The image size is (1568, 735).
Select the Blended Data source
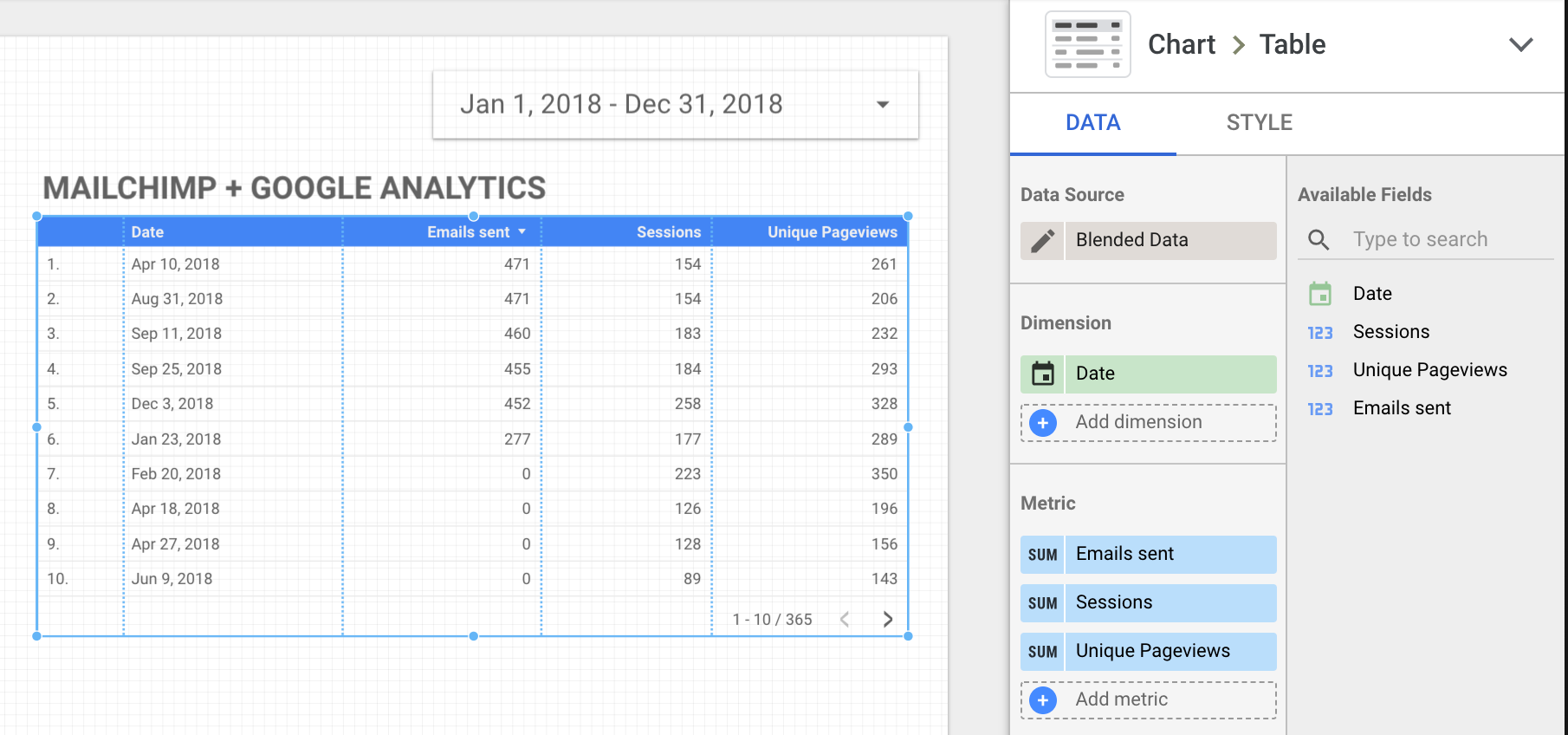click(x=1170, y=240)
